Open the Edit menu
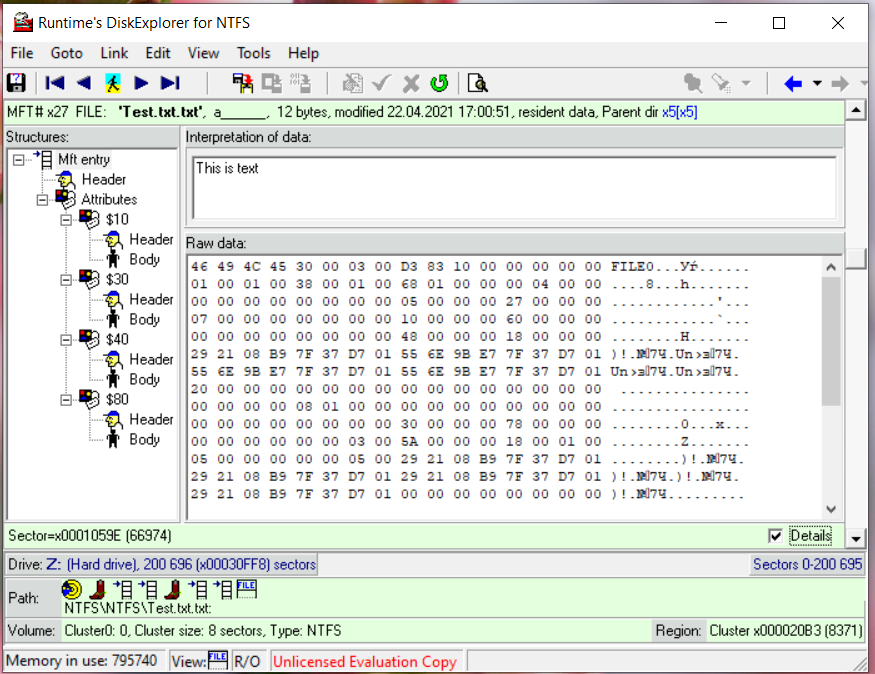This screenshot has width=875, height=674. [x=158, y=53]
